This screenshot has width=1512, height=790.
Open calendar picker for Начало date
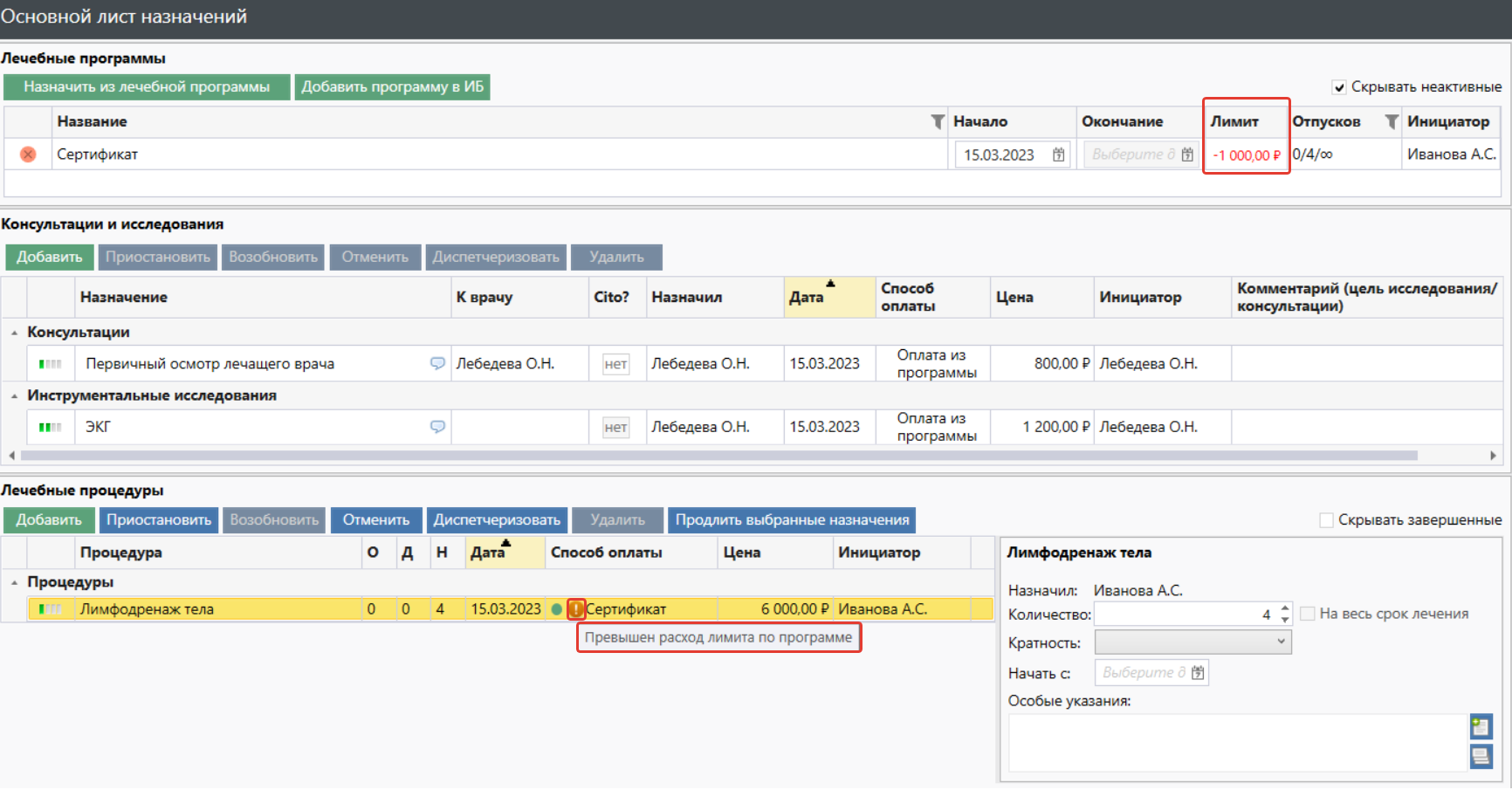click(x=1058, y=155)
